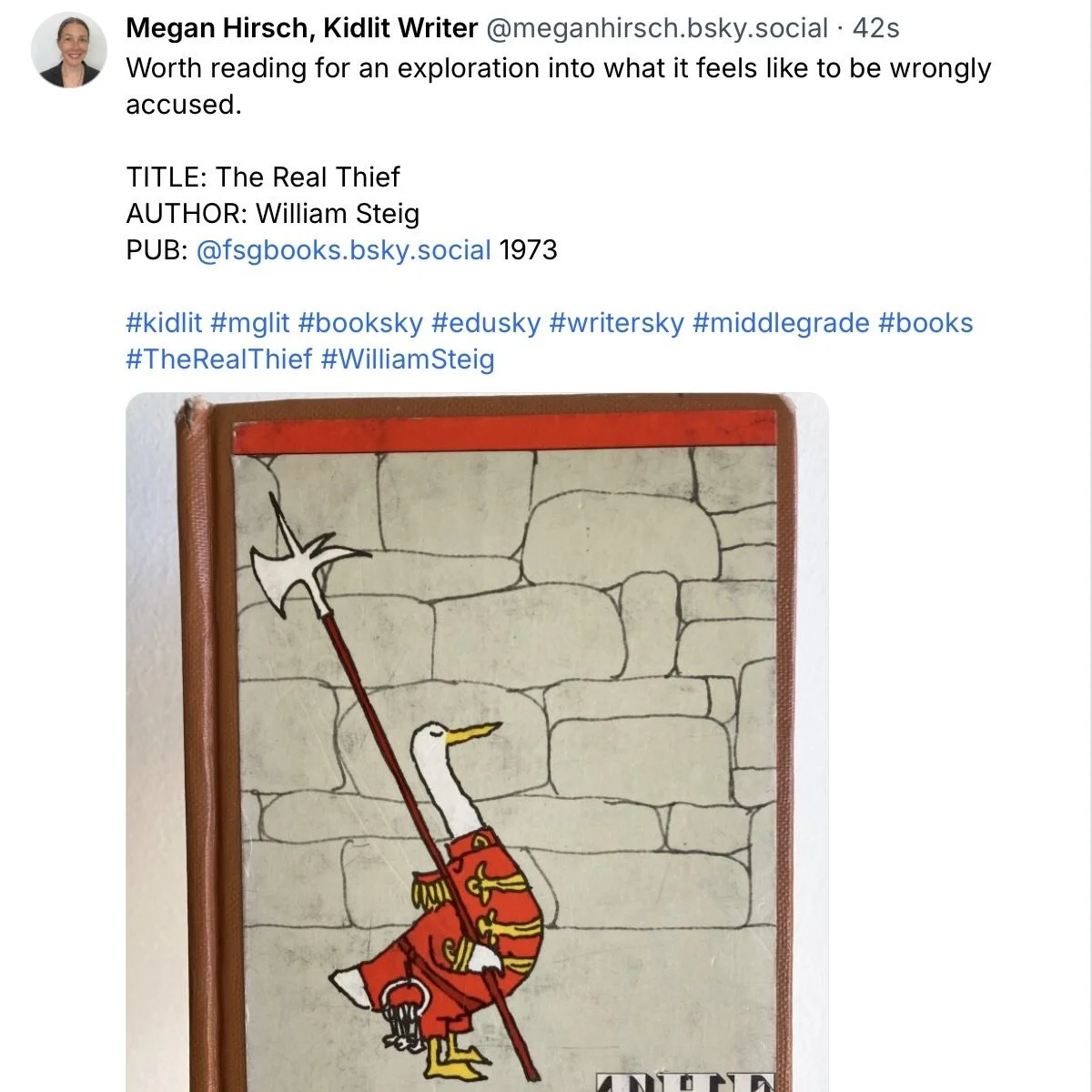Click the display name Megan Hirsch, Kidlit Writer
This screenshot has height=1092, width=1092.
(x=301, y=28)
